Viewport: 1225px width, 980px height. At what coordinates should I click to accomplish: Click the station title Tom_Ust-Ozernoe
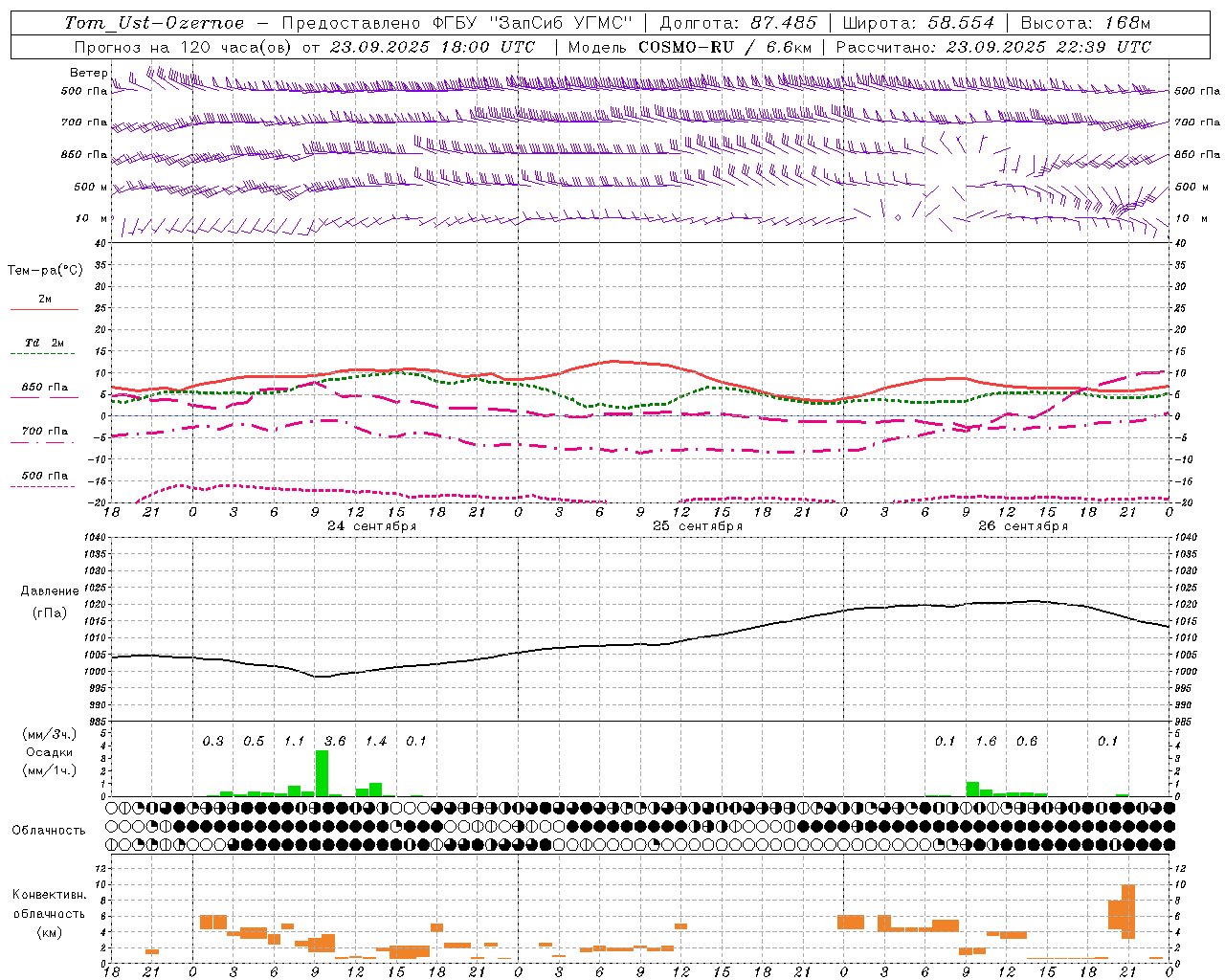click(x=155, y=23)
